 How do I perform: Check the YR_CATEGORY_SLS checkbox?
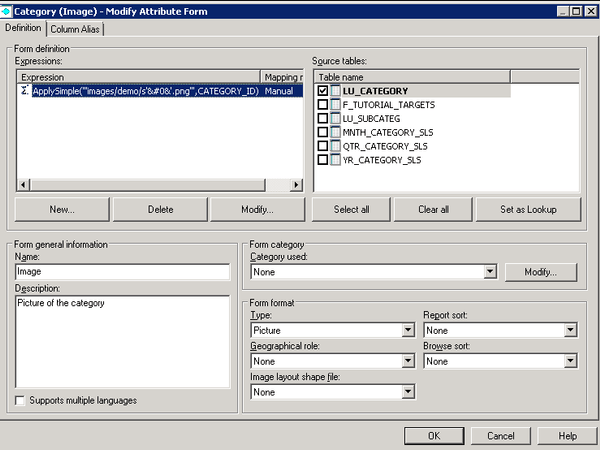pyautogui.click(x=323, y=160)
